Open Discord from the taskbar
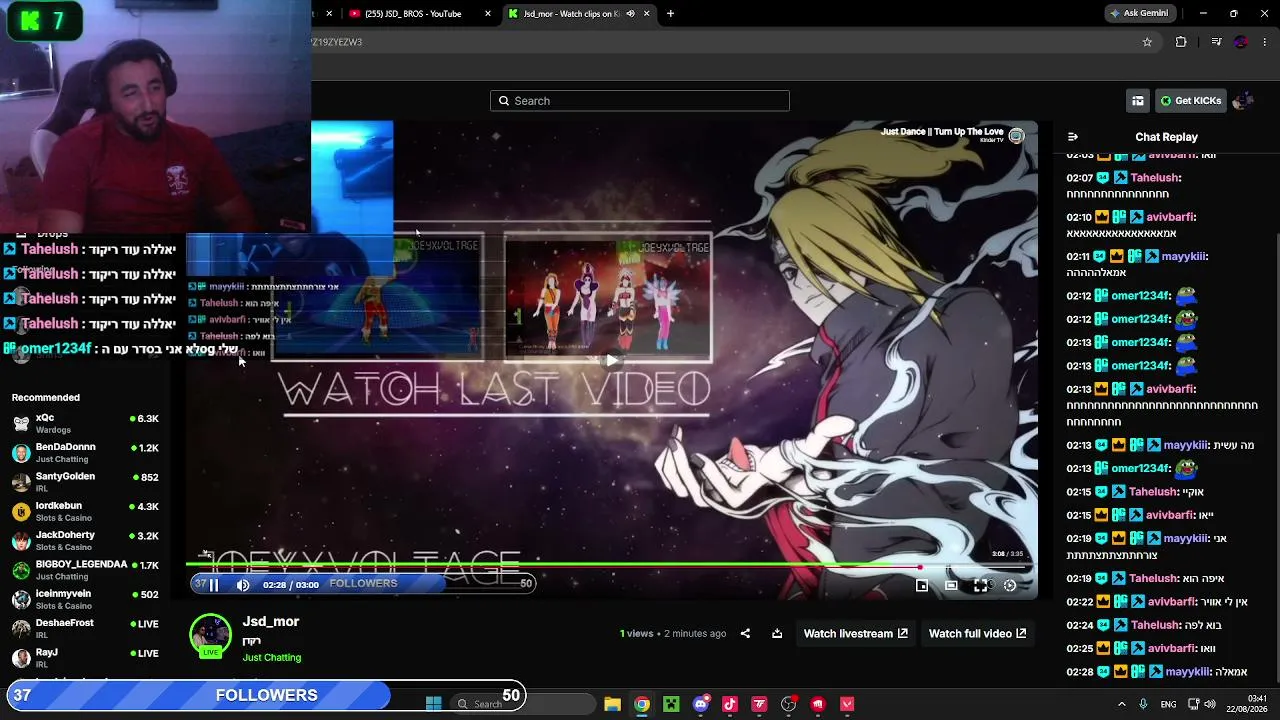This screenshot has height=720, width=1280. [701, 704]
